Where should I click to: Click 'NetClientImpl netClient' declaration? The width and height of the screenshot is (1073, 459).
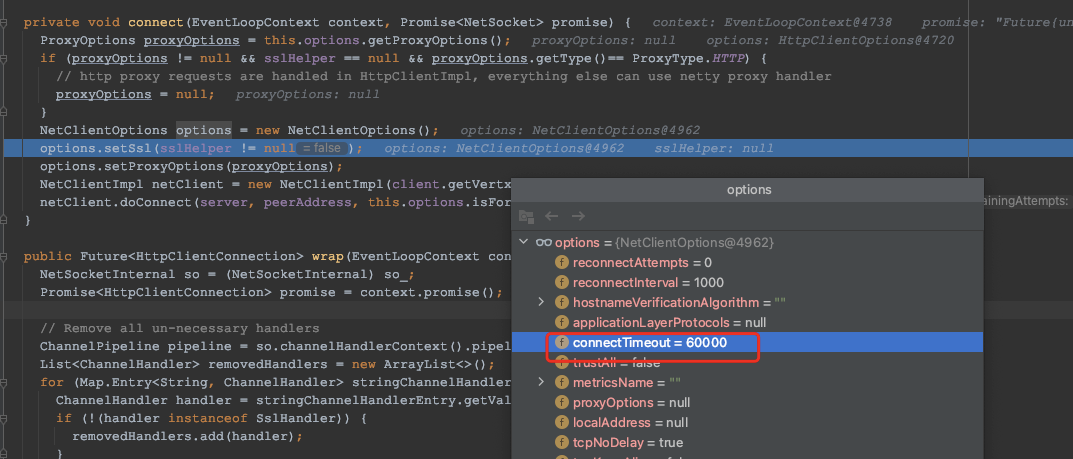coord(131,184)
